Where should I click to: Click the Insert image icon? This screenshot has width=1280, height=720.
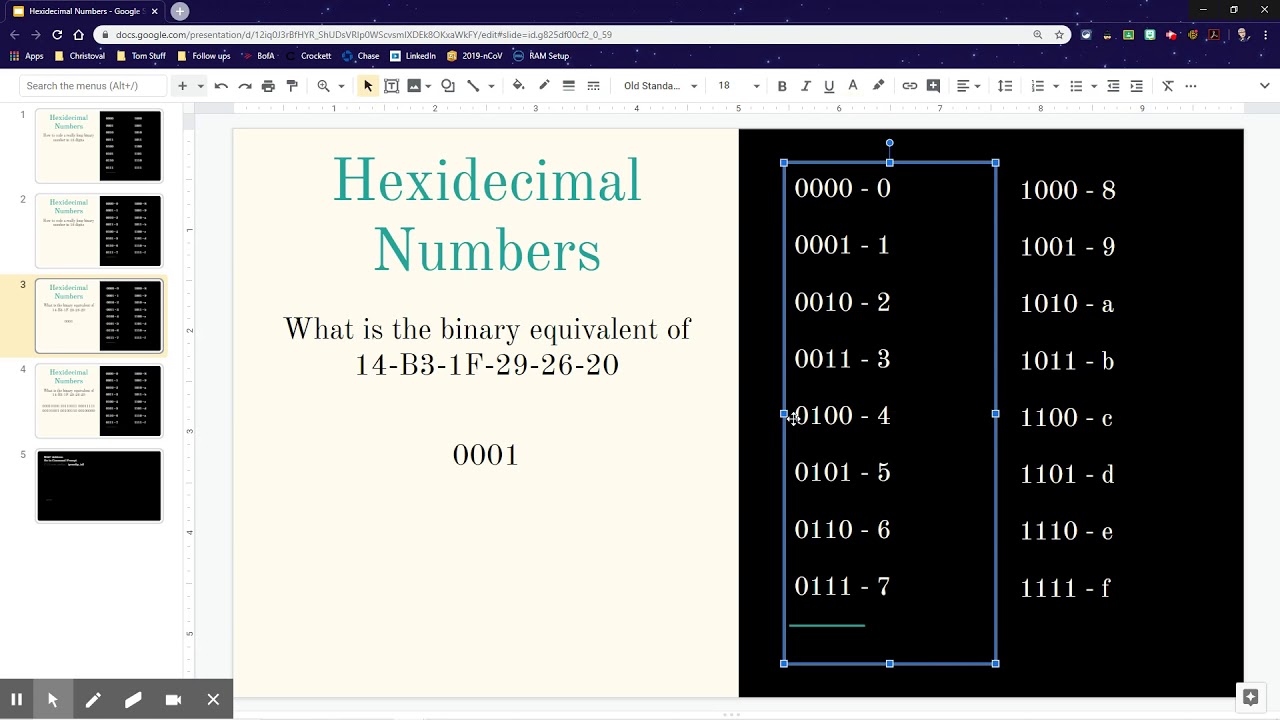(x=414, y=86)
